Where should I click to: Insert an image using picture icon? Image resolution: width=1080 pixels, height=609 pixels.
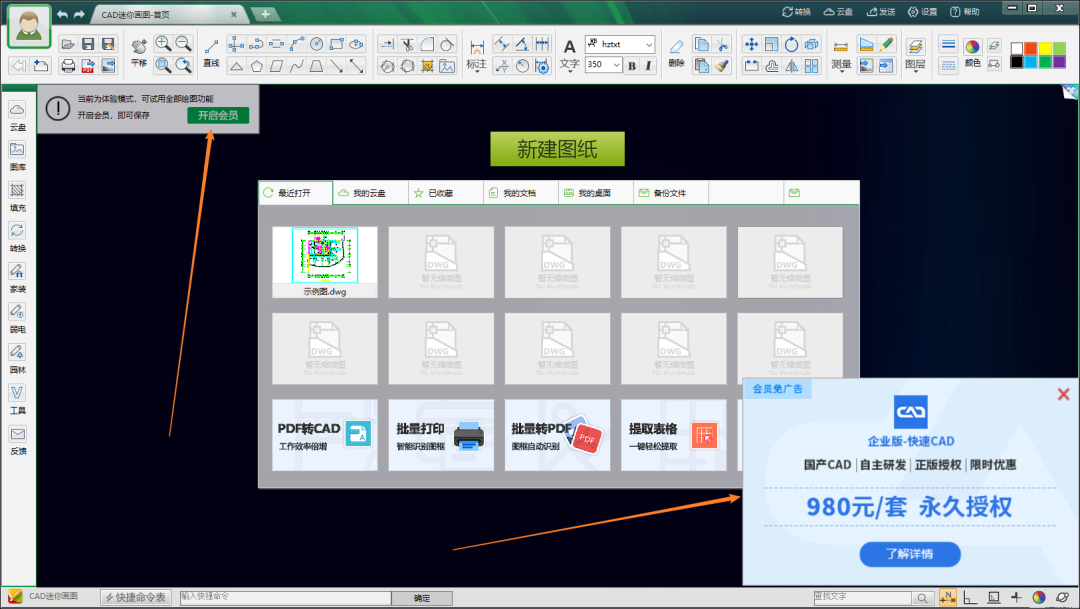tap(447, 66)
